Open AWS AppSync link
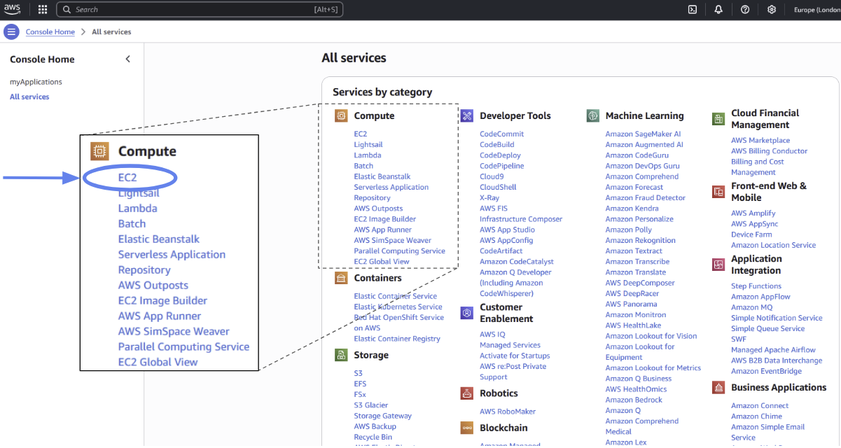841x448 pixels. [754, 224]
